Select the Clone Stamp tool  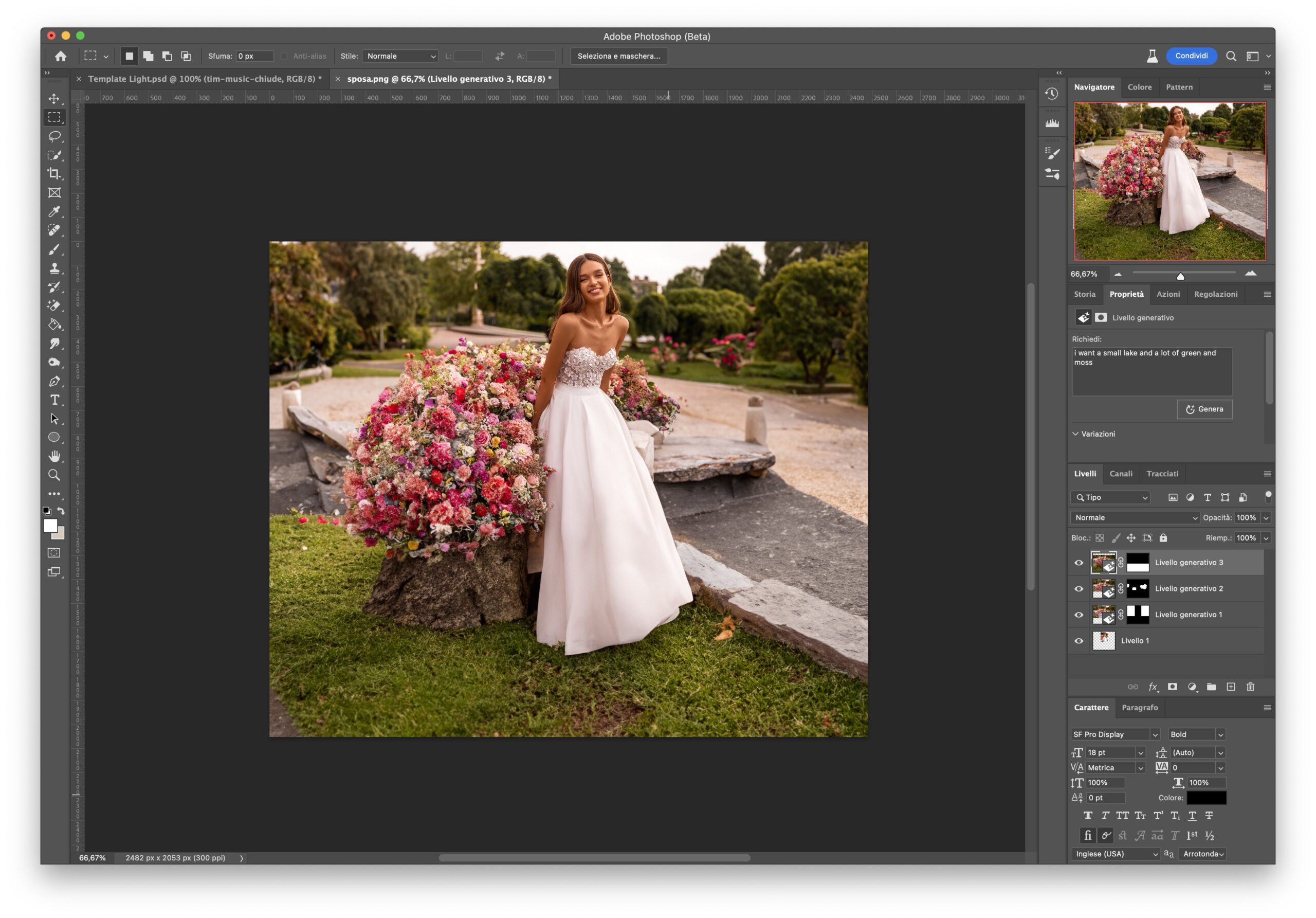point(54,268)
